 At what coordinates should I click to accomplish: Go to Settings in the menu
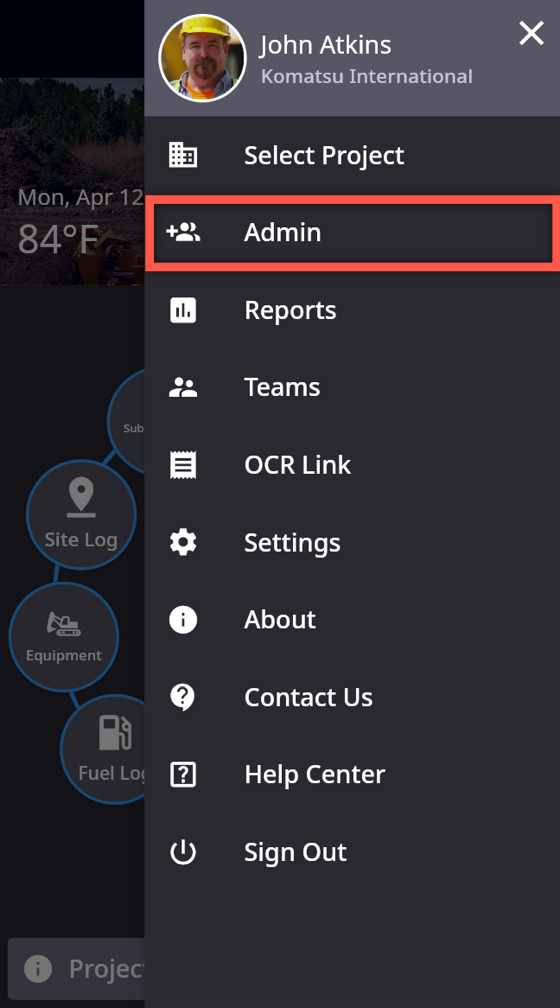[352, 542]
